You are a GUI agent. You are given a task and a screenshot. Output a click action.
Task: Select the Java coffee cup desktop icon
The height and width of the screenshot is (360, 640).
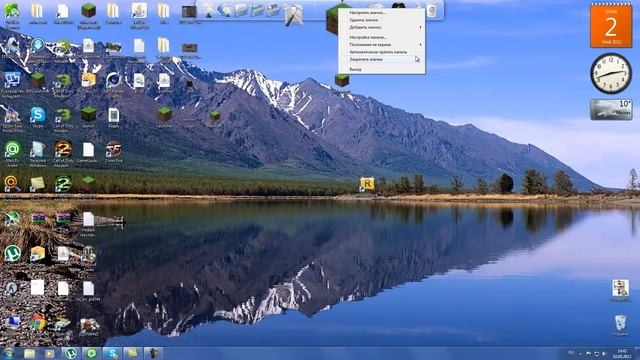139,11
